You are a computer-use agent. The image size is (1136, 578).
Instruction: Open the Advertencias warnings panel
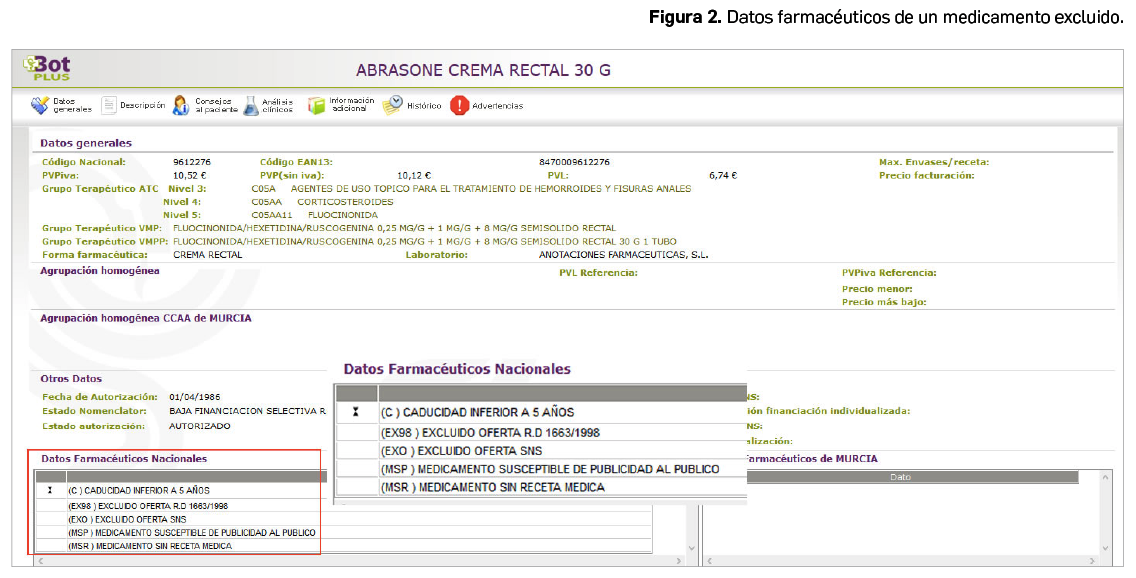pos(486,104)
